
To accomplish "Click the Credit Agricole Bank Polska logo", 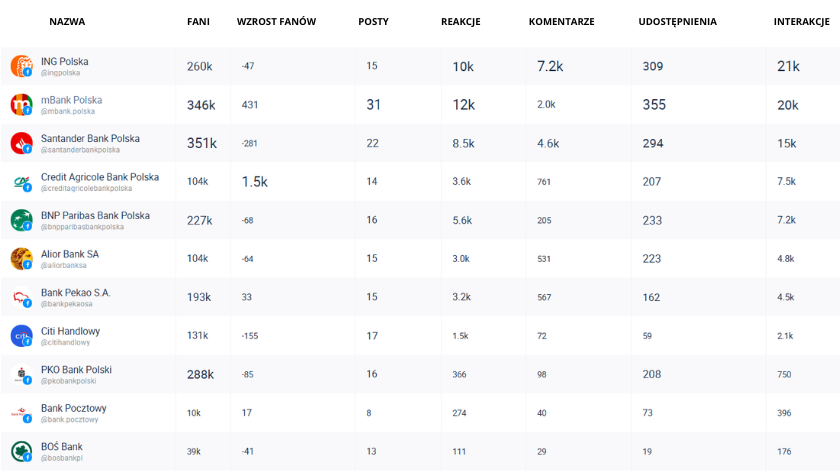I will (x=21, y=181).
